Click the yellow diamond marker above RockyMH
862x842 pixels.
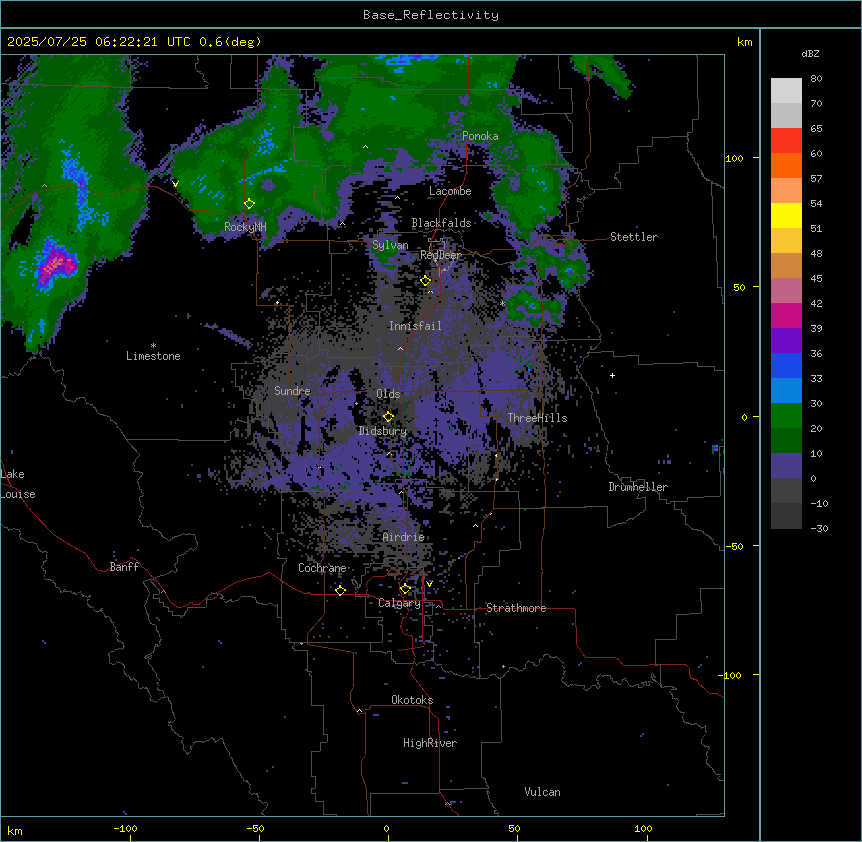point(249,204)
